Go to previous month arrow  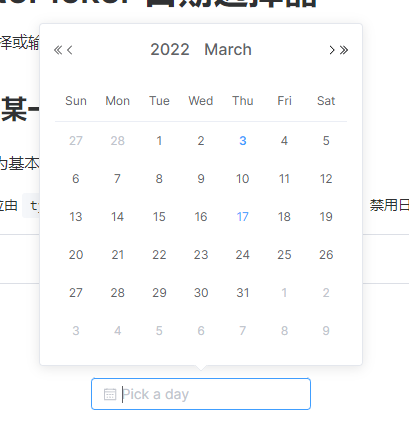(x=70, y=50)
